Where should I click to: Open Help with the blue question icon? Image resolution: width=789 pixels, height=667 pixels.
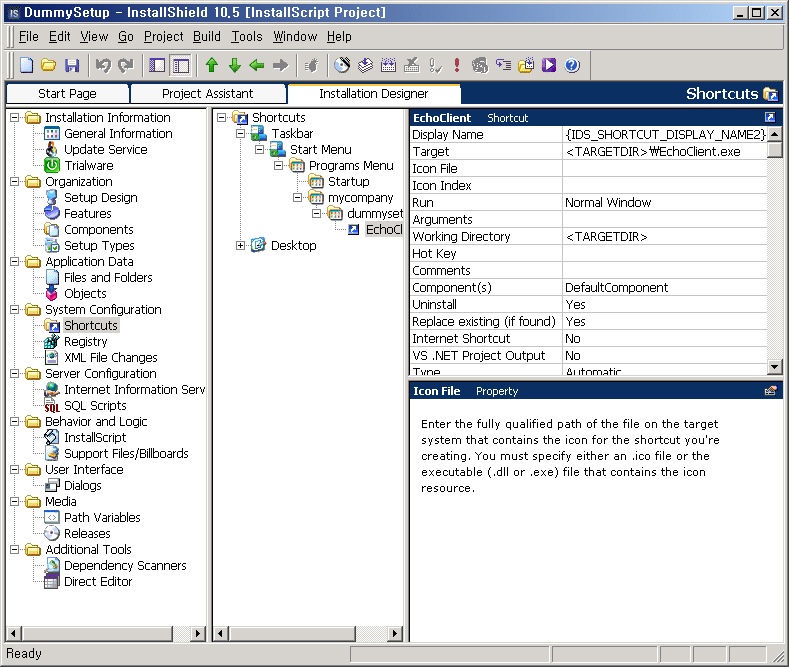pos(572,65)
